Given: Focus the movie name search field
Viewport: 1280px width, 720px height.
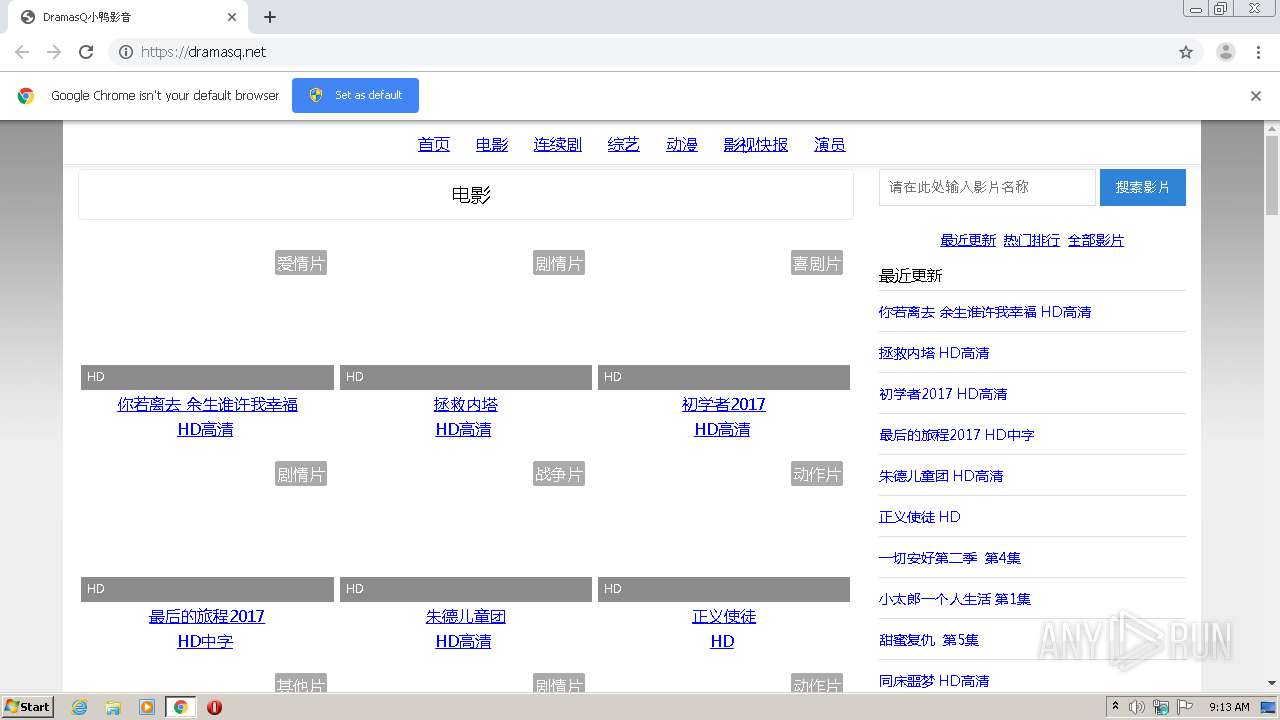Looking at the screenshot, I should click(987, 187).
